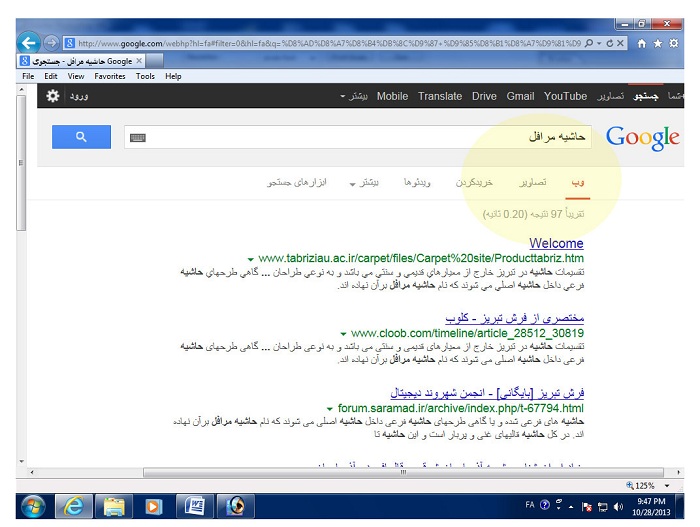Expand arrow beside cloob.com URL

(343, 334)
